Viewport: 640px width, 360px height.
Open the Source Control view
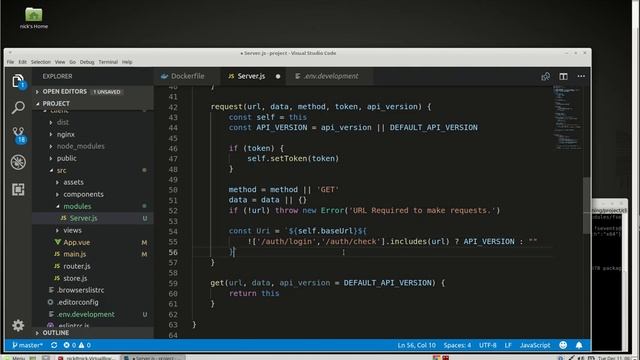tap(18, 135)
